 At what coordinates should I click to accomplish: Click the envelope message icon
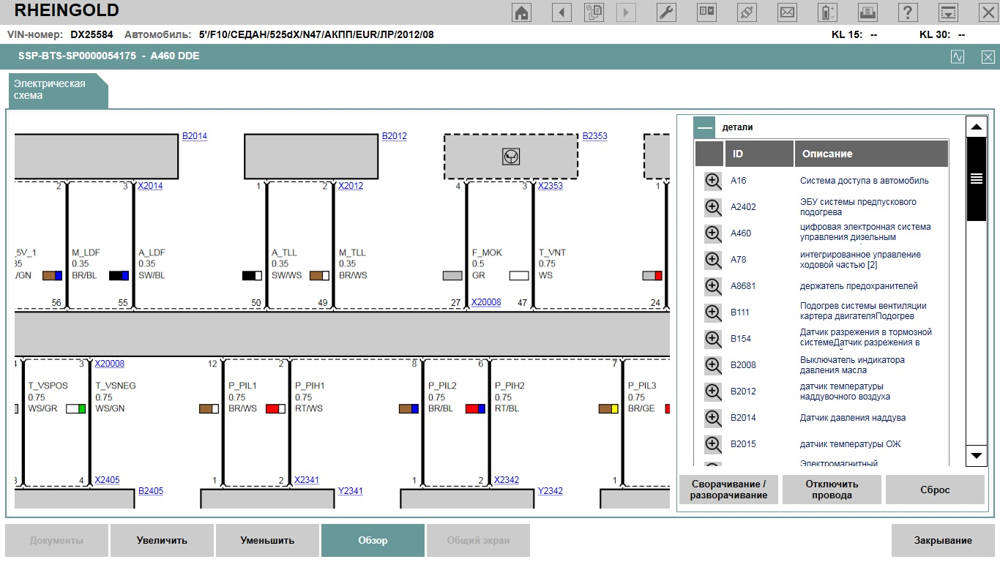[787, 12]
